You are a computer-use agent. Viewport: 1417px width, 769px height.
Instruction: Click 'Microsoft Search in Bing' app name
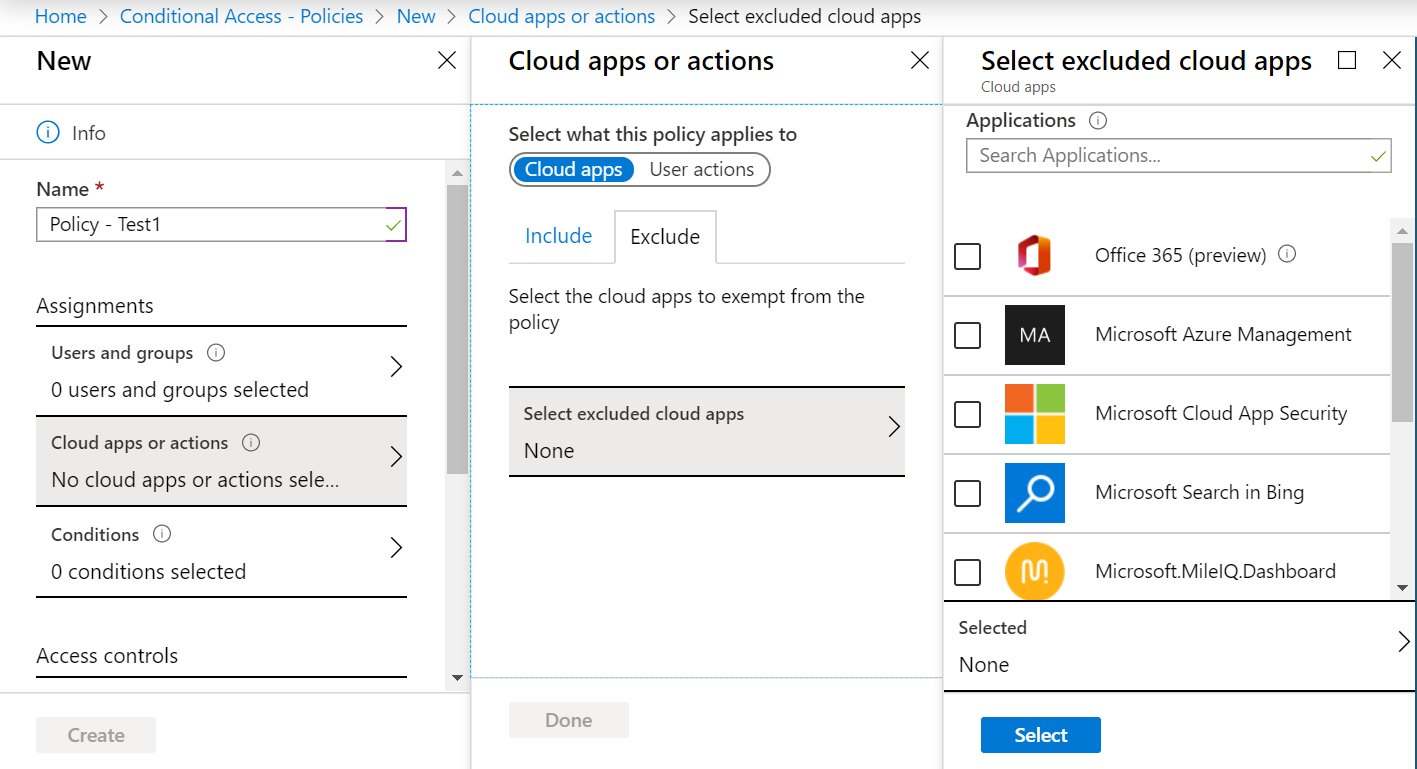click(1199, 492)
